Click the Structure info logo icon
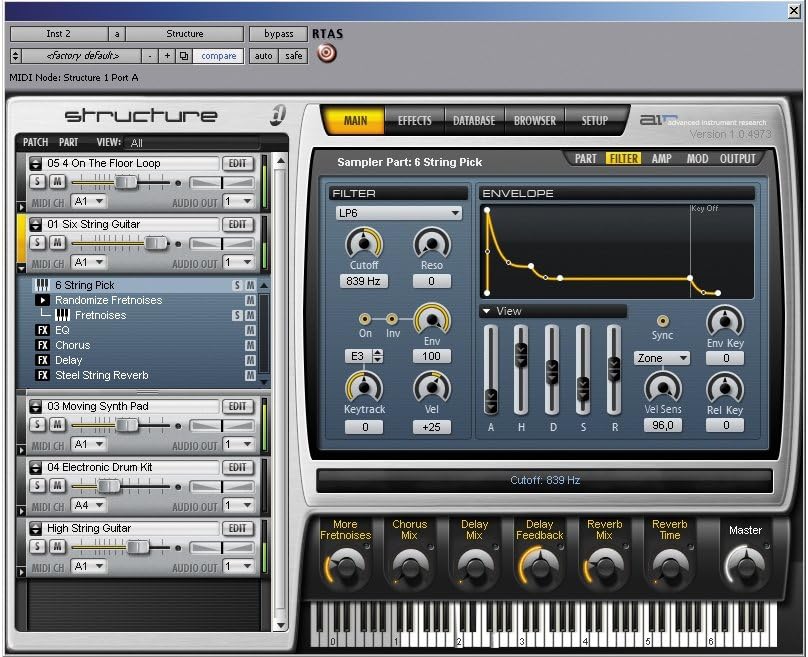The height and width of the screenshot is (657, 808). (278, 116)
